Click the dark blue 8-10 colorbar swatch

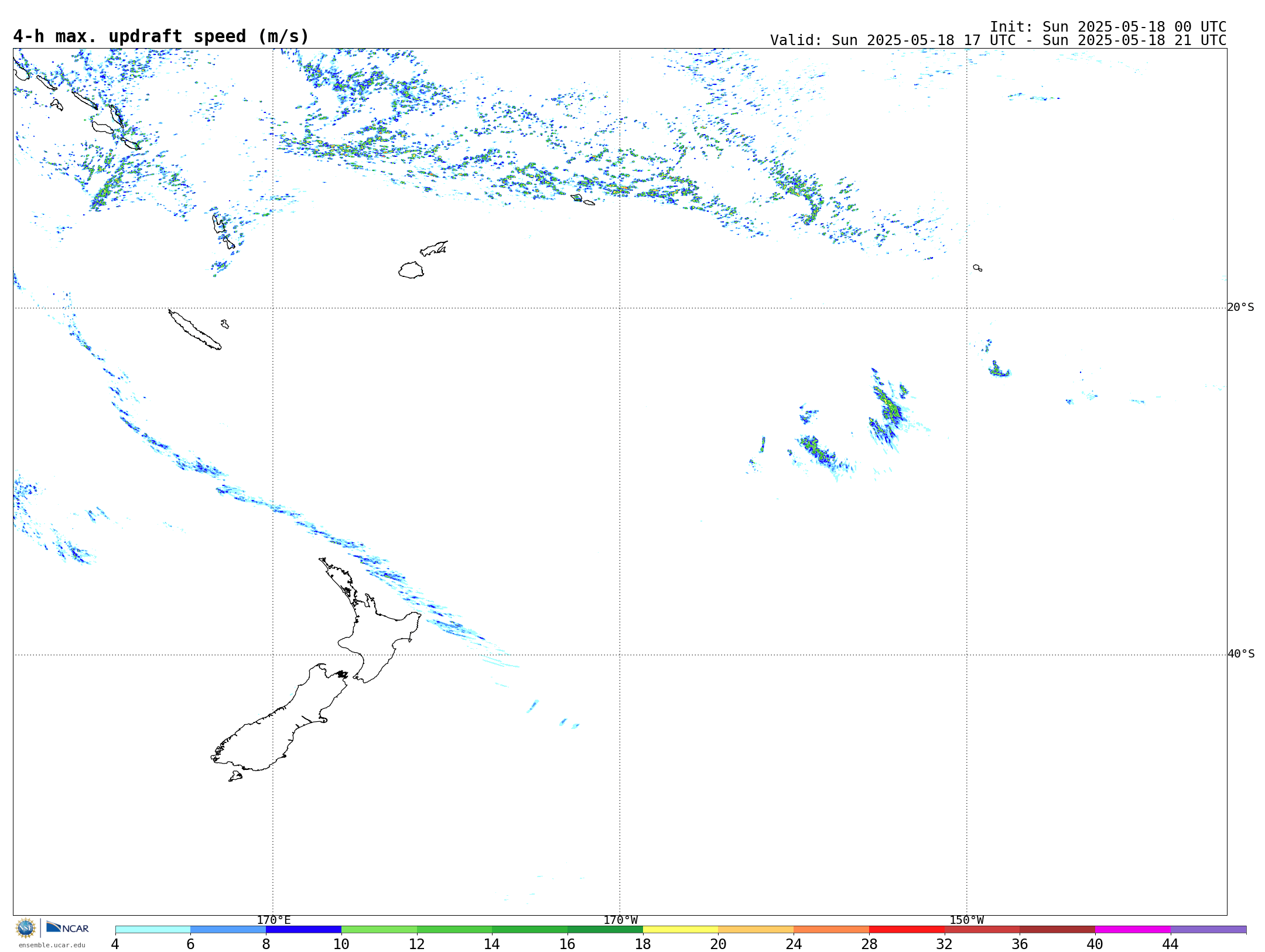pyautogui.click(x=303, y=930)
